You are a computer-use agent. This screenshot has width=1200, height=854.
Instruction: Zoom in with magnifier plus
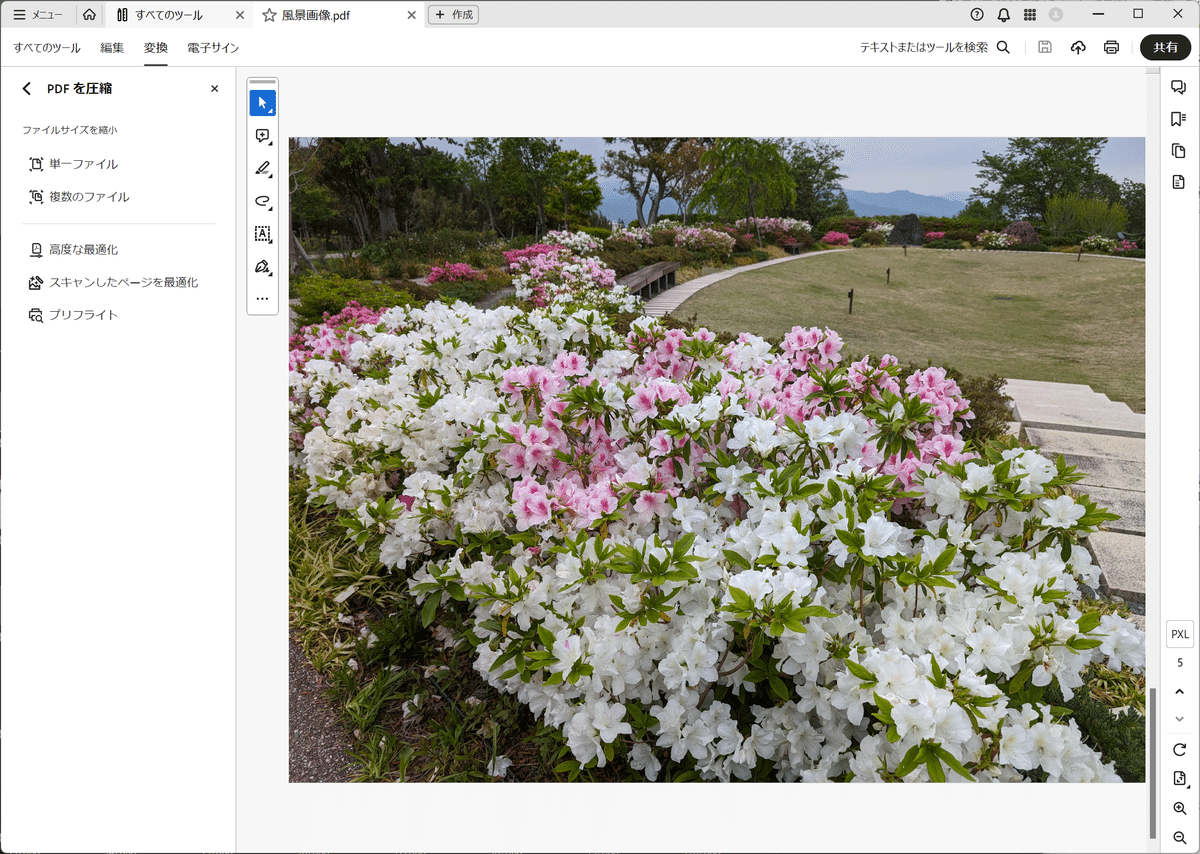(1179, 808)
